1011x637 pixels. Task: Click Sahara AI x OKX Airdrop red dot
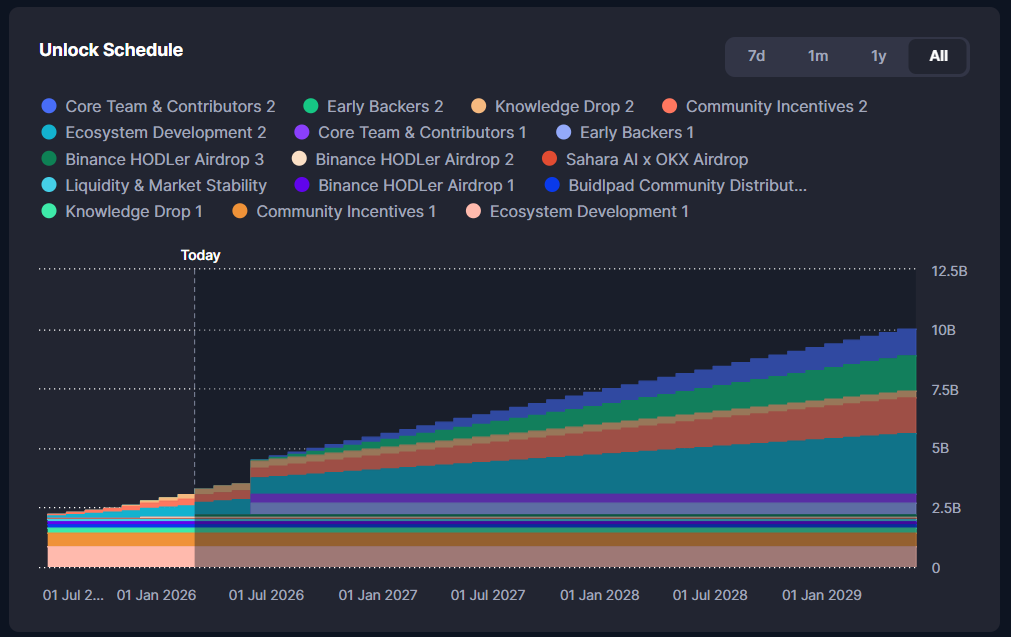click(x=549, y=159)
